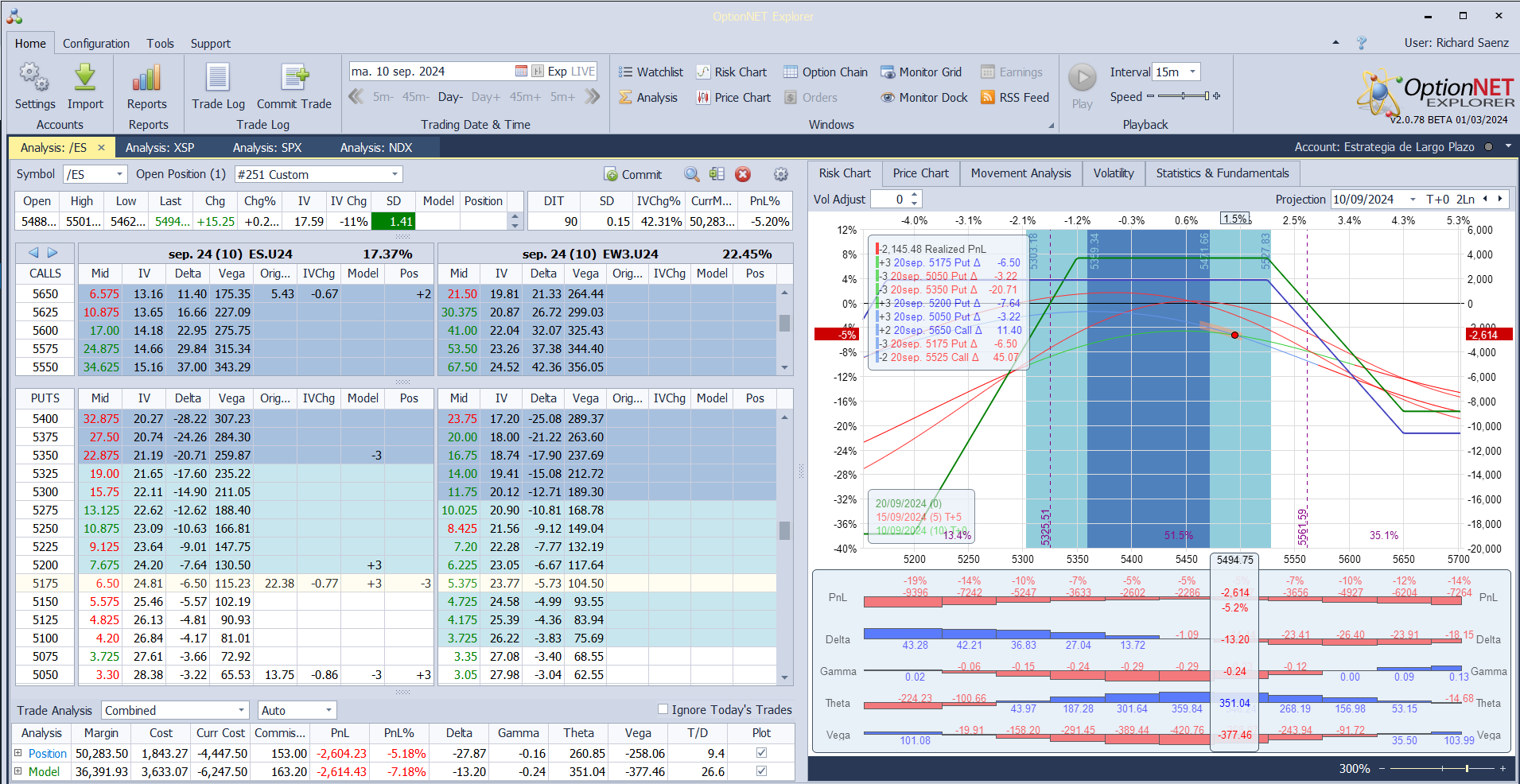This screenshot has width=1520, height=784.
Task: Go to previous expiration with left arrow
Action: 33,253
